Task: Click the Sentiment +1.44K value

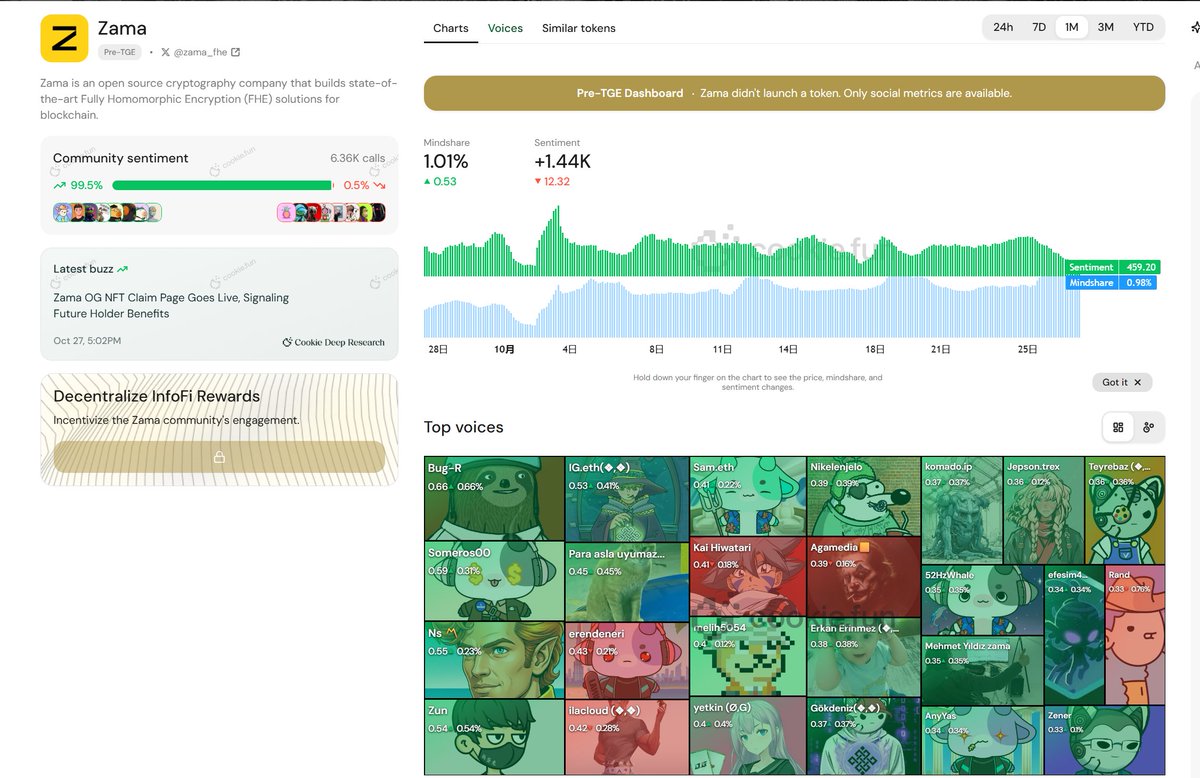Action: pos(562,161)
